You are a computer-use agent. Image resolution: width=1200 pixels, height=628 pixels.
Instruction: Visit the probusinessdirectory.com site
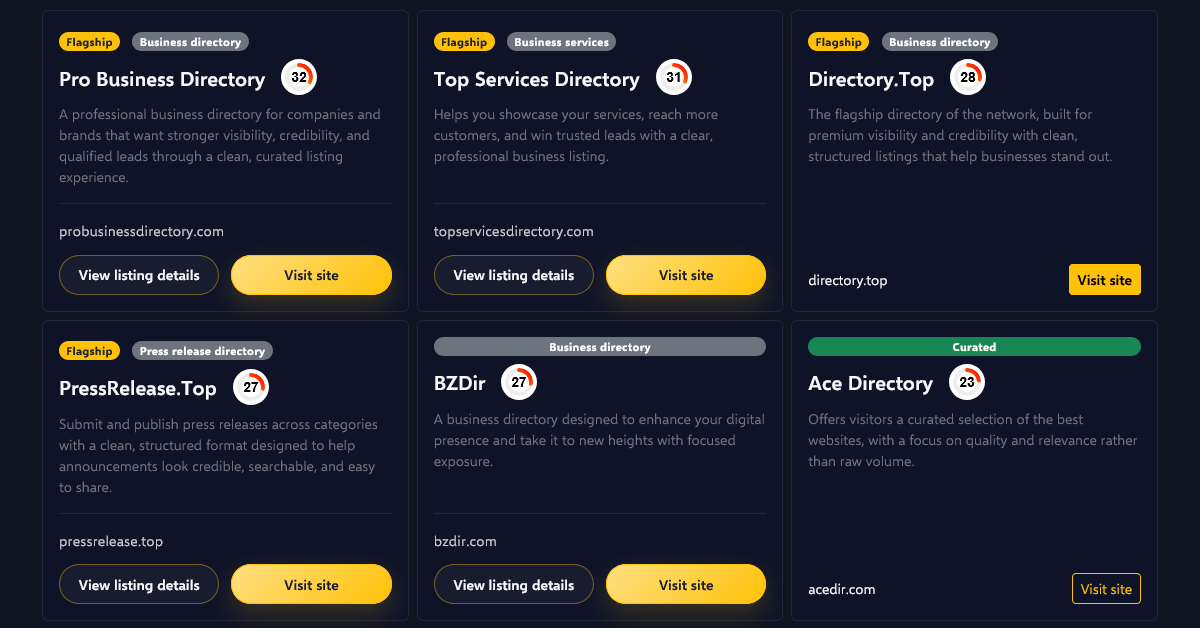pyautogui.click(x=311, y=275)
